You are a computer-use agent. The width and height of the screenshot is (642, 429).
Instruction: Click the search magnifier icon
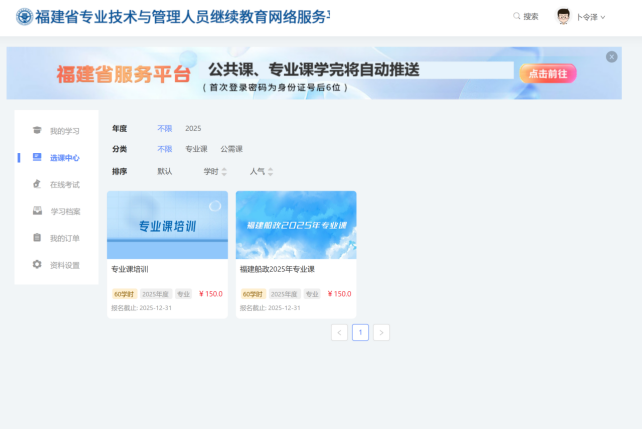pos(516,16)
